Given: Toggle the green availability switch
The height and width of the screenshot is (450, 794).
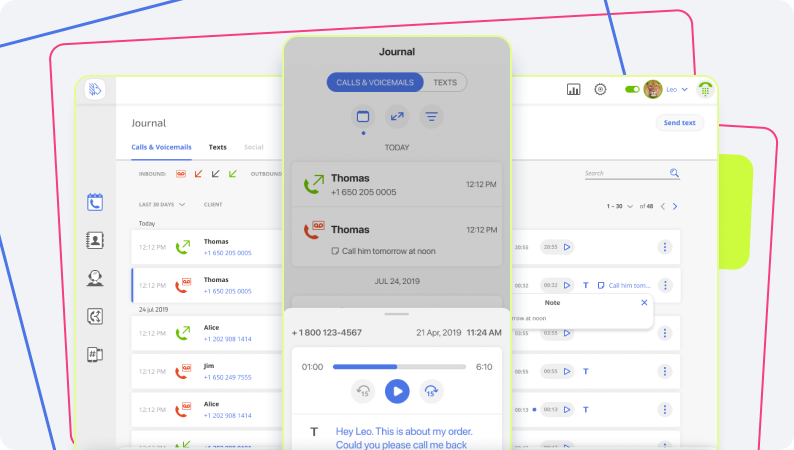Looking at the screenshot, I should (632, 89).
